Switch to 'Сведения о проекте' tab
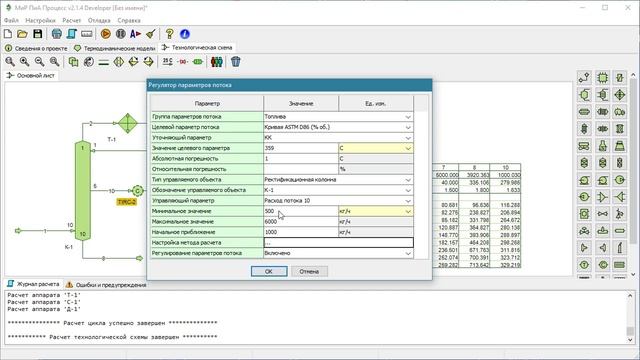The width and height of the screenshot is (640, 360). click(36, 48)
